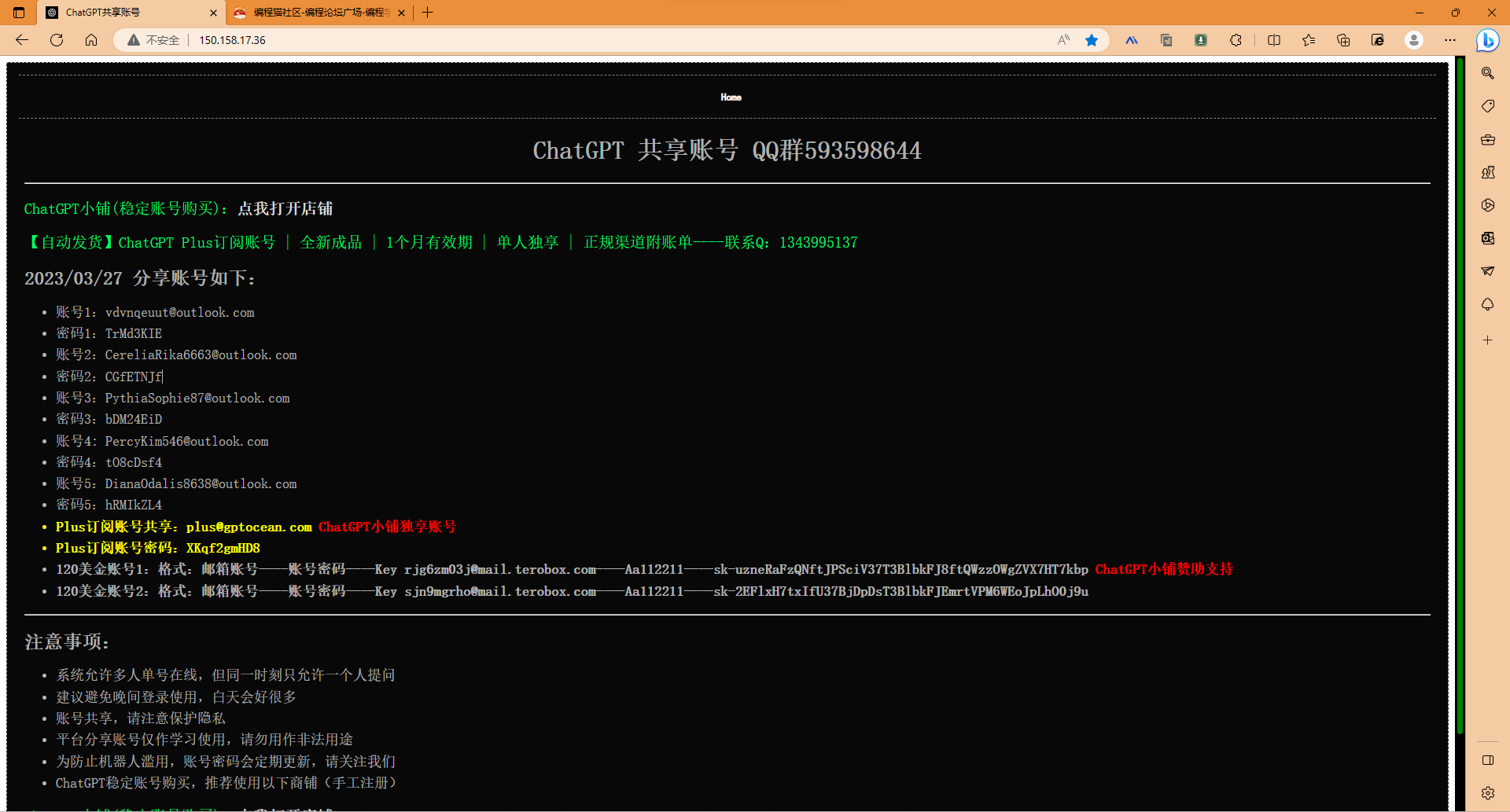Refresh the current page
Screen dimensions: 1510x812
pyautogui.click(x=57, y=40)
